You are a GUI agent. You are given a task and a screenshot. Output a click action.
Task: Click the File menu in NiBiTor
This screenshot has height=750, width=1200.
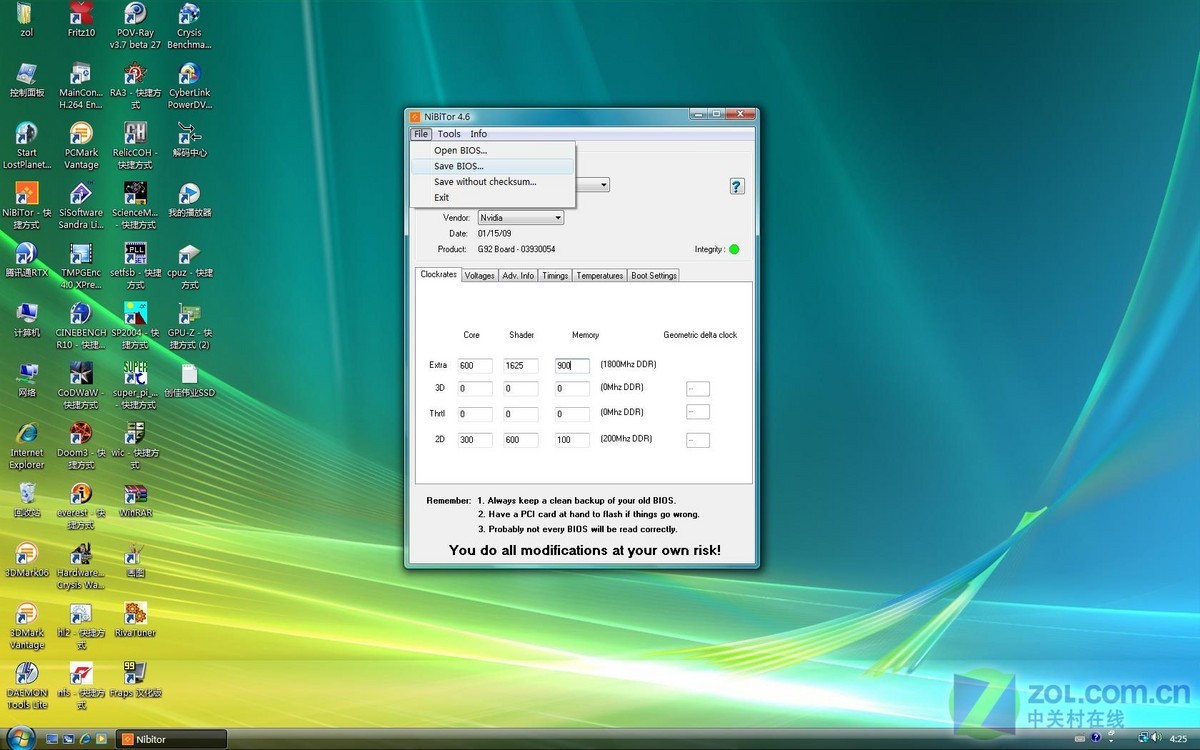pos(421,134)
